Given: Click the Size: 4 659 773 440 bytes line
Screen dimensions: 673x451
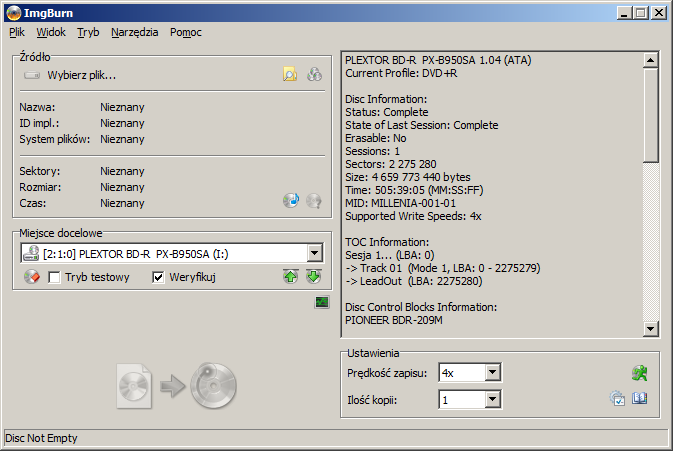Looking at the screenshot, I should (408, 177).
